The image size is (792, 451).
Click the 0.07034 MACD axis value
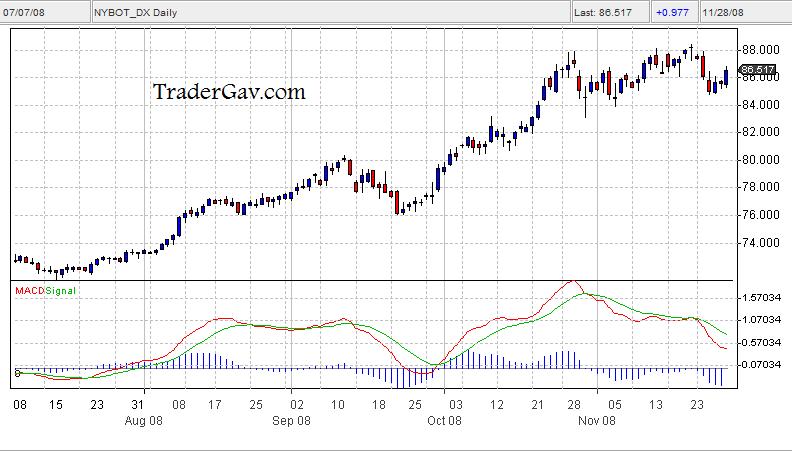pos(760,365)
